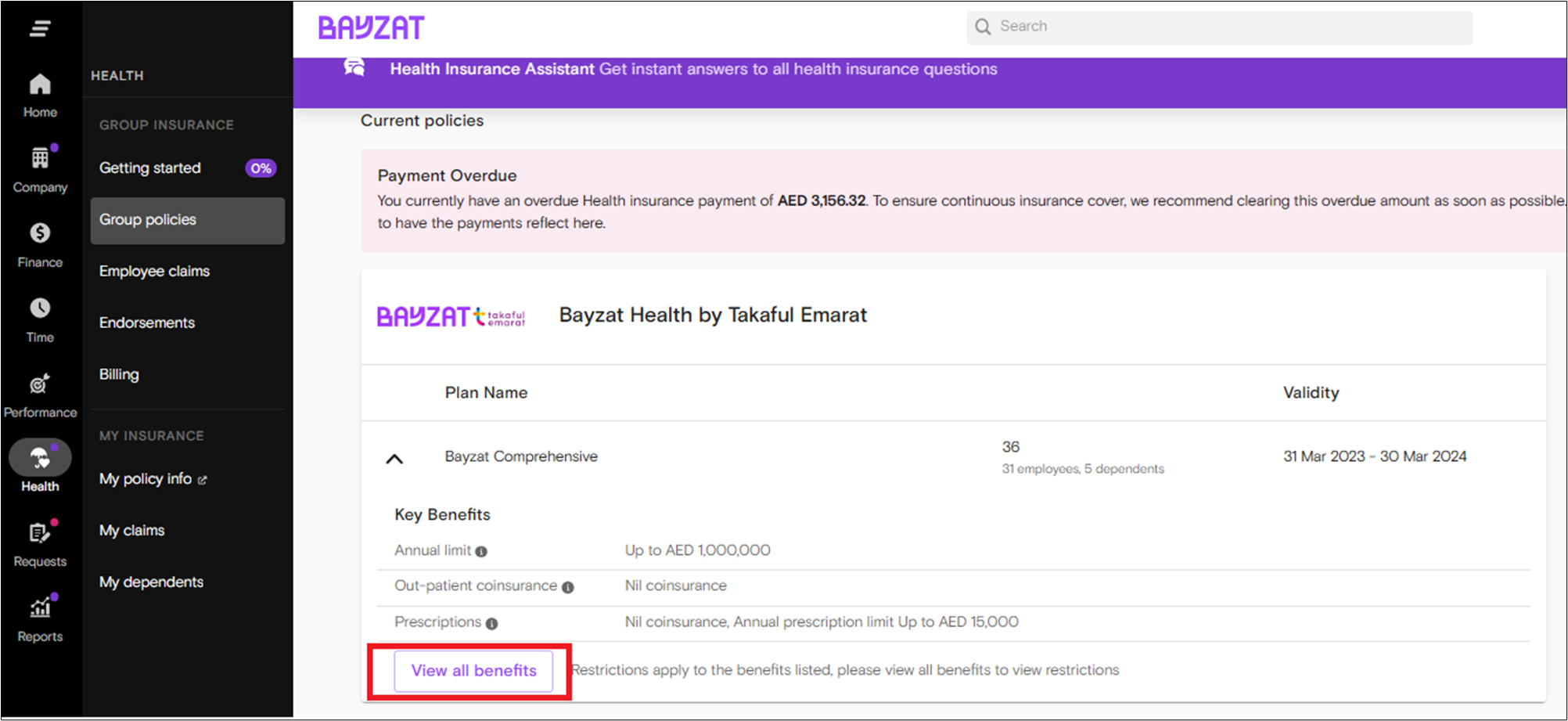Click the Validity column header
The width and height of the screenshot is (1568, 721).
[x=1311, y=393]
